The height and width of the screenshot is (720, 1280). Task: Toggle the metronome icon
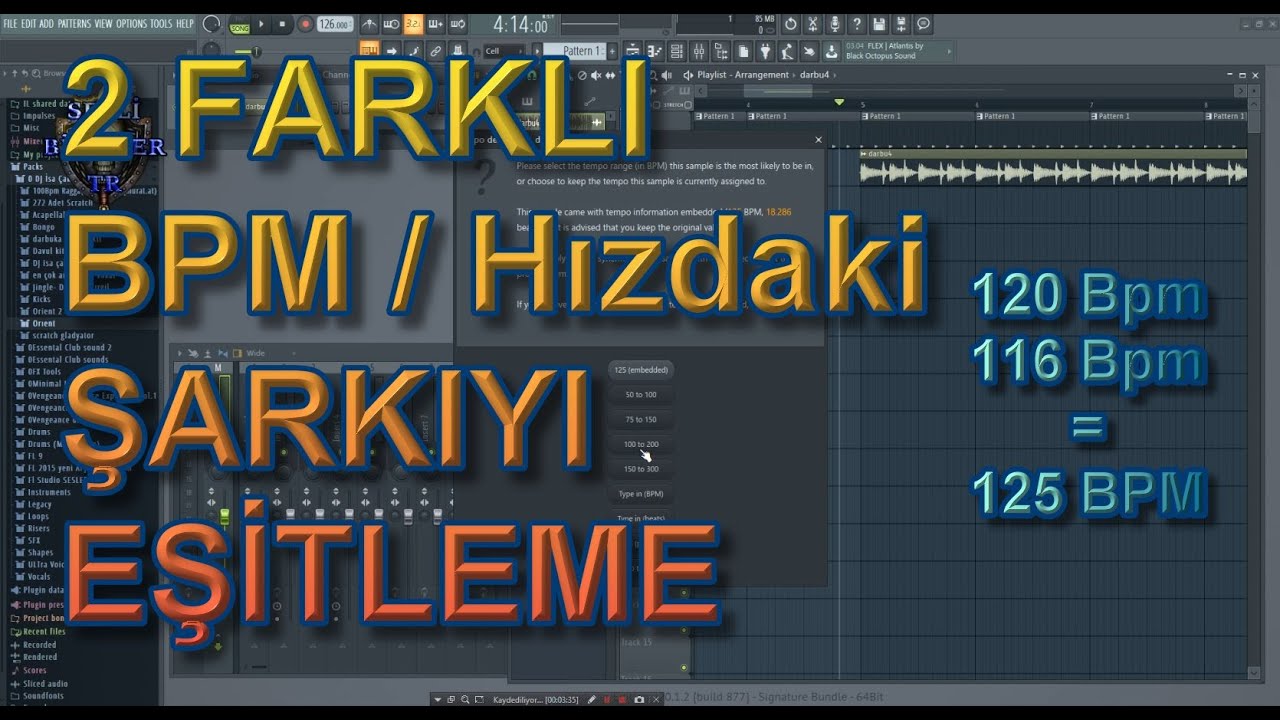pyautogui.click(x=370, y=24)
